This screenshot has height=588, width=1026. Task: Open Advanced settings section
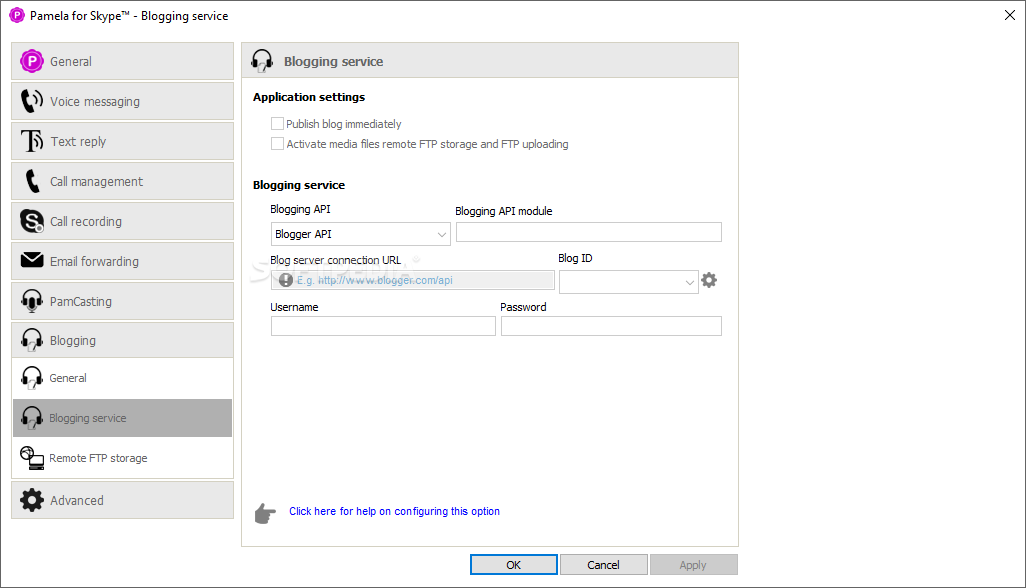click(x=122, y=500)
